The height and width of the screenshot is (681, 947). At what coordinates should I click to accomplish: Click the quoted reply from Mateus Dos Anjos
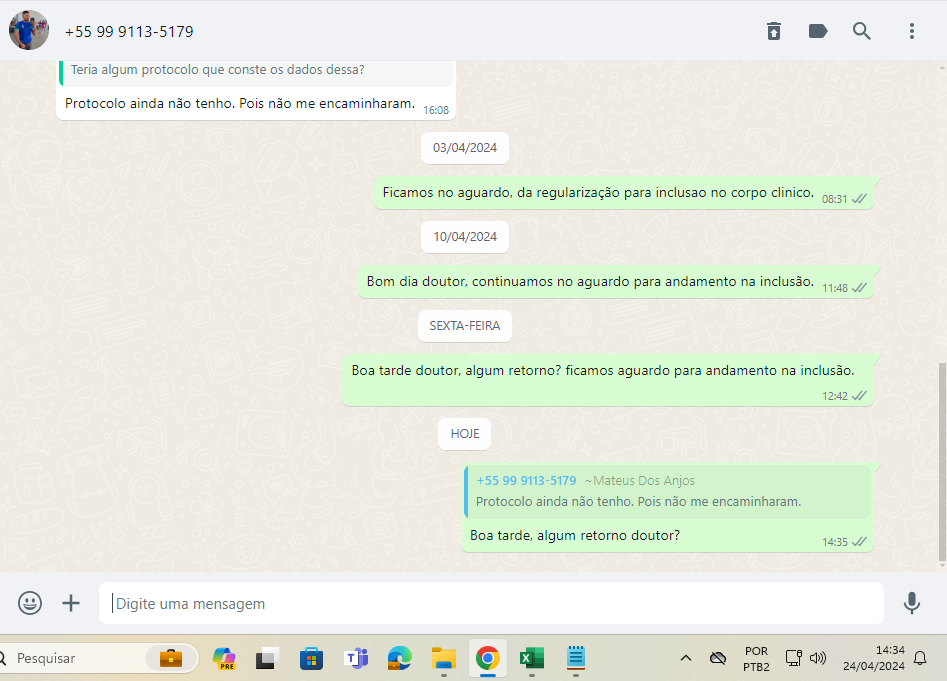(667, 491)
